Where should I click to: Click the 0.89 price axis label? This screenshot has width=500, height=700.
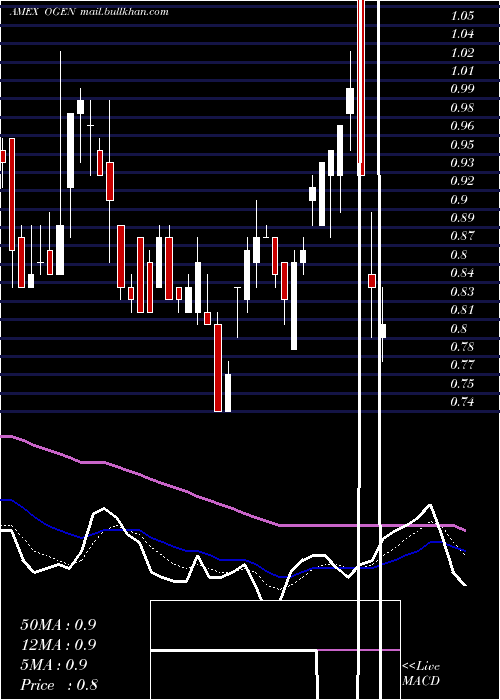tap(462, 218)
